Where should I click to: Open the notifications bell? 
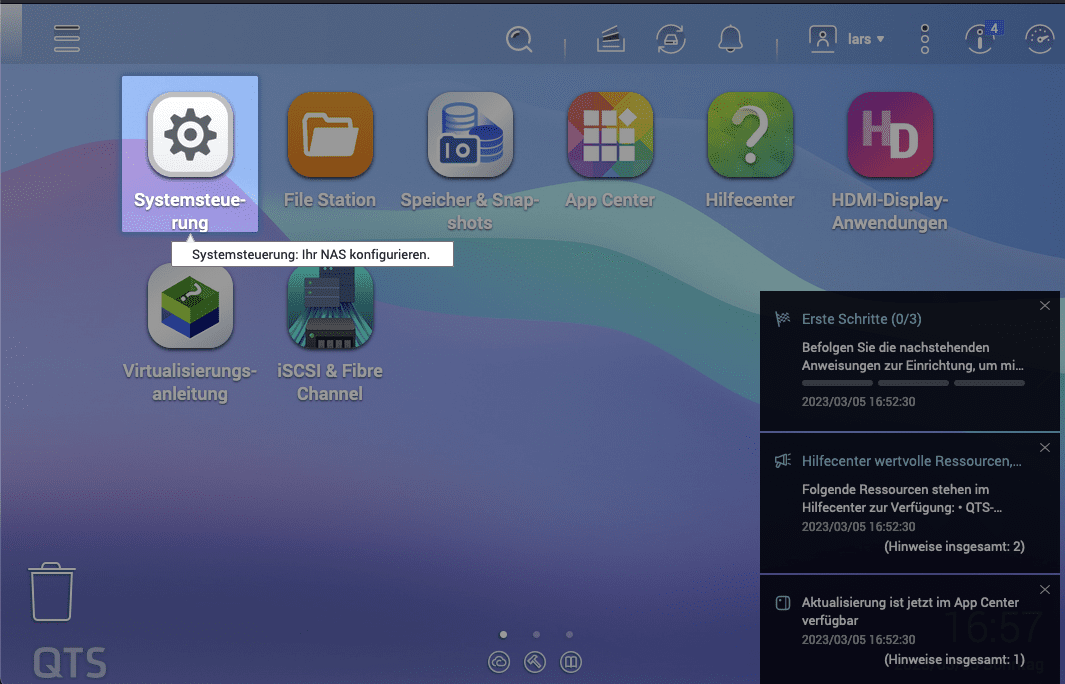[730, 39]
